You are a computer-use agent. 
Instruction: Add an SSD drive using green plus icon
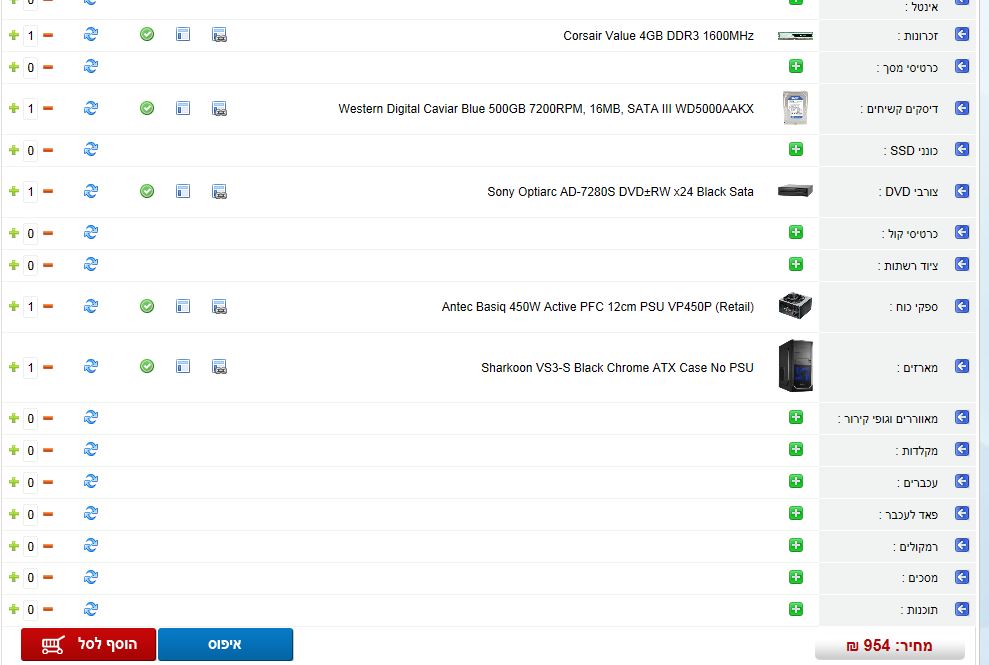pyautogui.click(x=796, y=150)
